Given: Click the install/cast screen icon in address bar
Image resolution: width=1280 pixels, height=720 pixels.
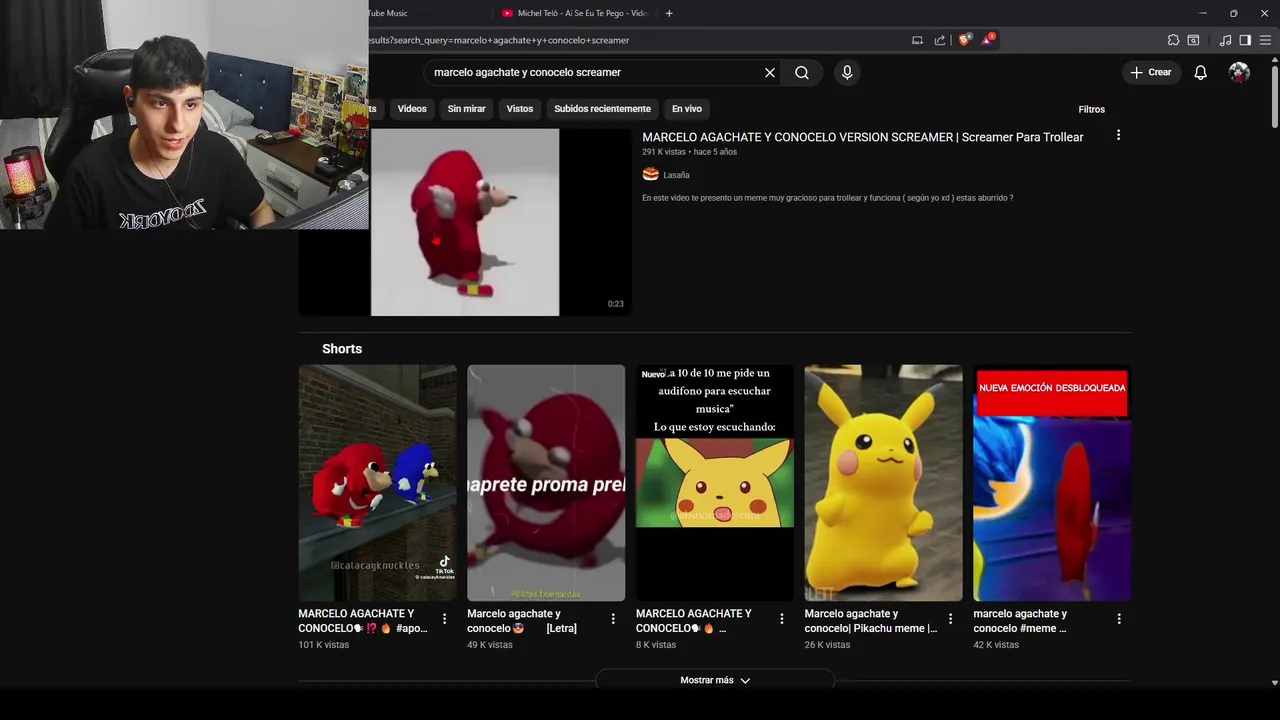Looking at the screenshot, I should [917, 40].
